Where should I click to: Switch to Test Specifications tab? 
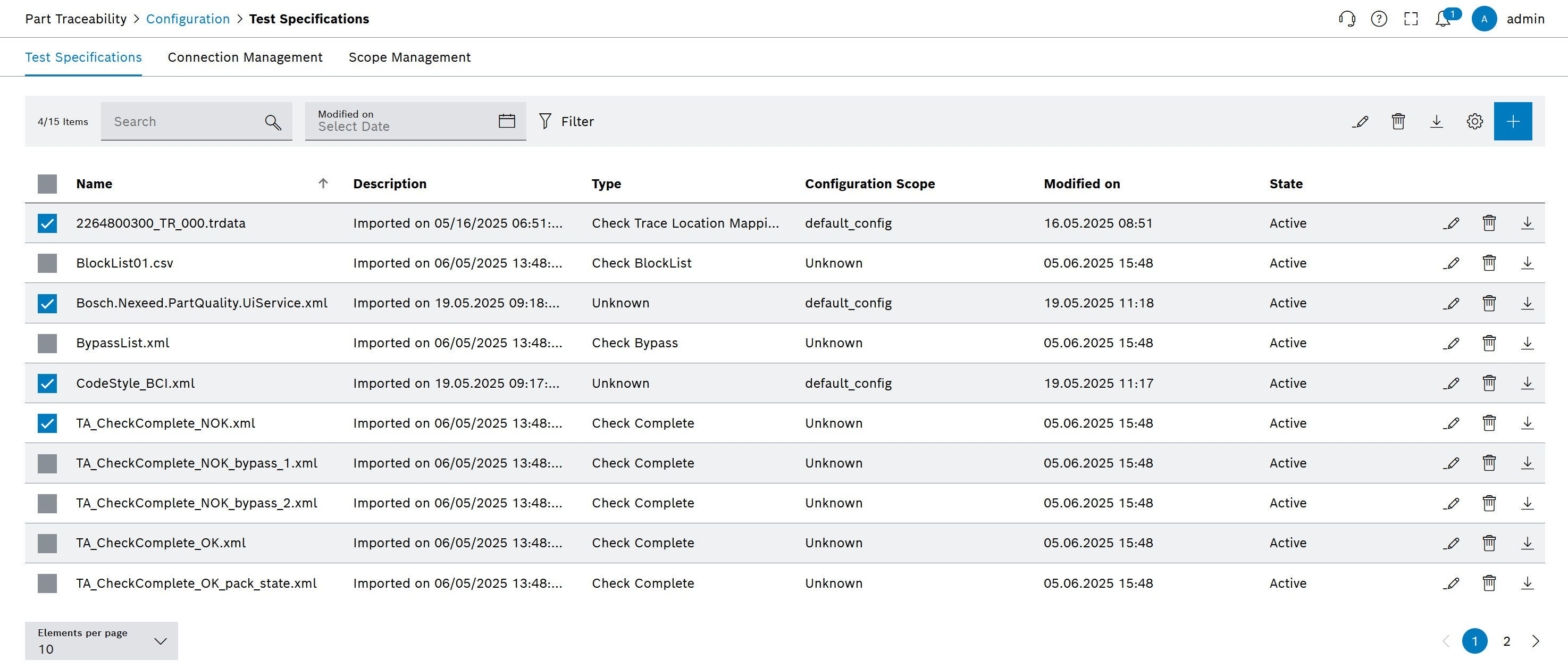[83, 57]
